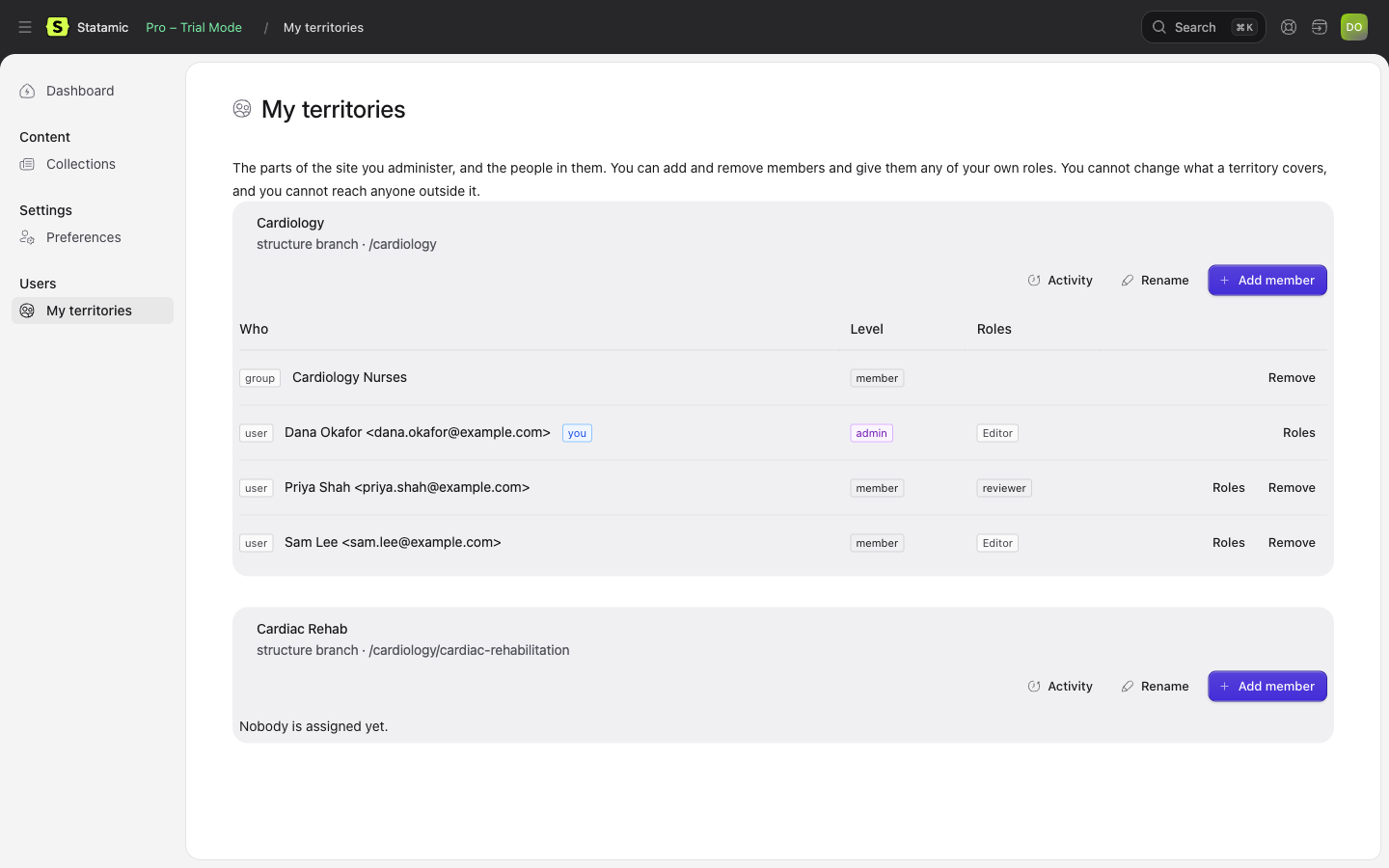Click the Who column header
Image resolution: width=1389 pixels, height=868 pixels.
click(254, 329)
